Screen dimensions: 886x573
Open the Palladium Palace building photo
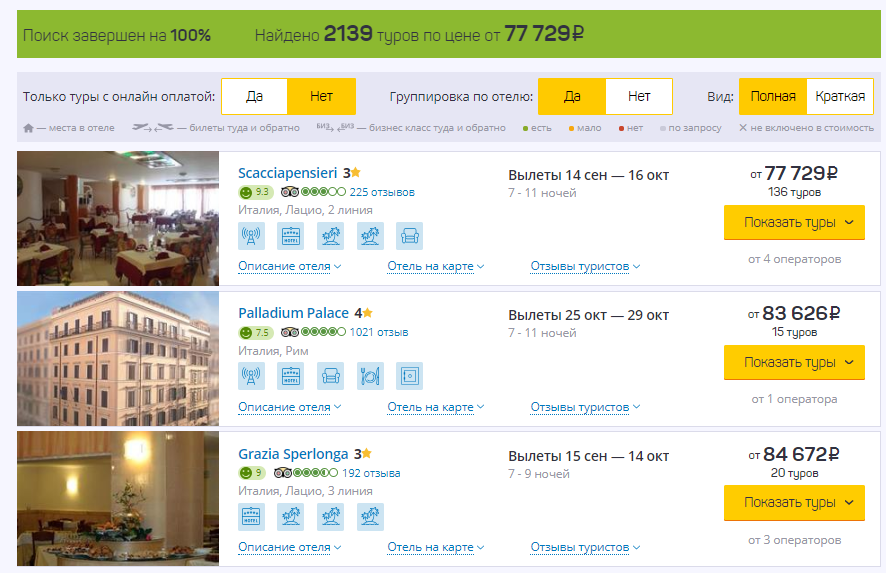(x=118, y=358)
